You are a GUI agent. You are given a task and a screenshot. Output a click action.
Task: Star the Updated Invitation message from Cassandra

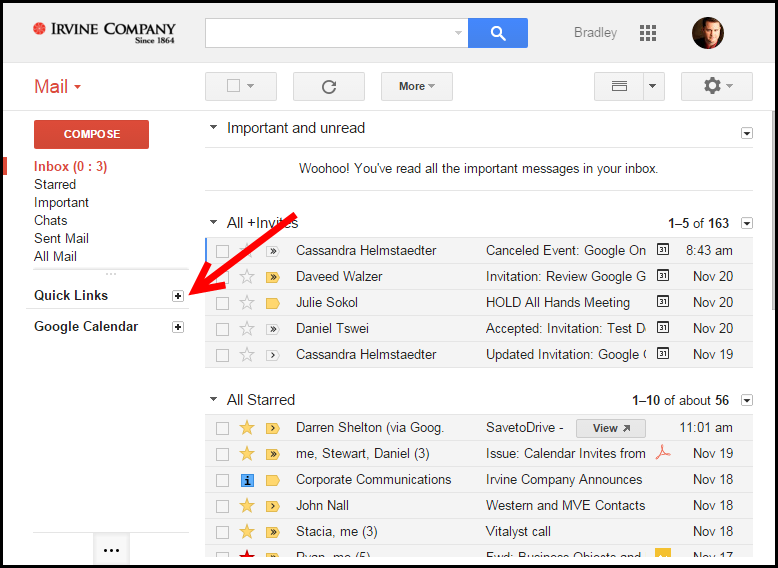point(247,355)
